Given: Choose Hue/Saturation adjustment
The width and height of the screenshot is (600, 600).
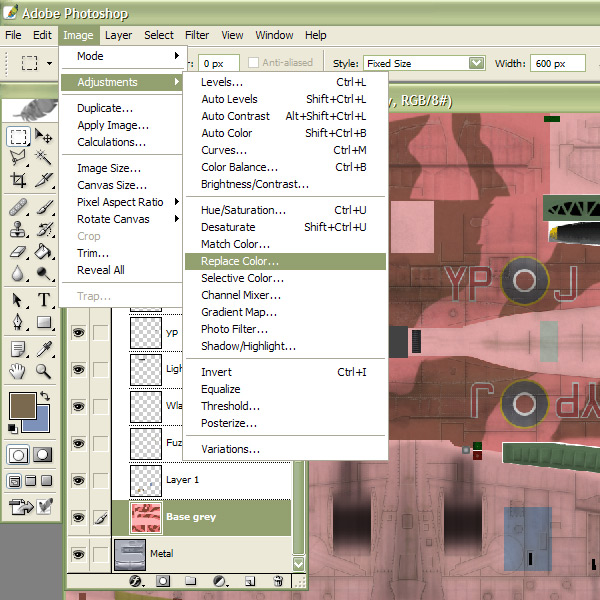Looking at the screenshot, I should coord(285,210).
